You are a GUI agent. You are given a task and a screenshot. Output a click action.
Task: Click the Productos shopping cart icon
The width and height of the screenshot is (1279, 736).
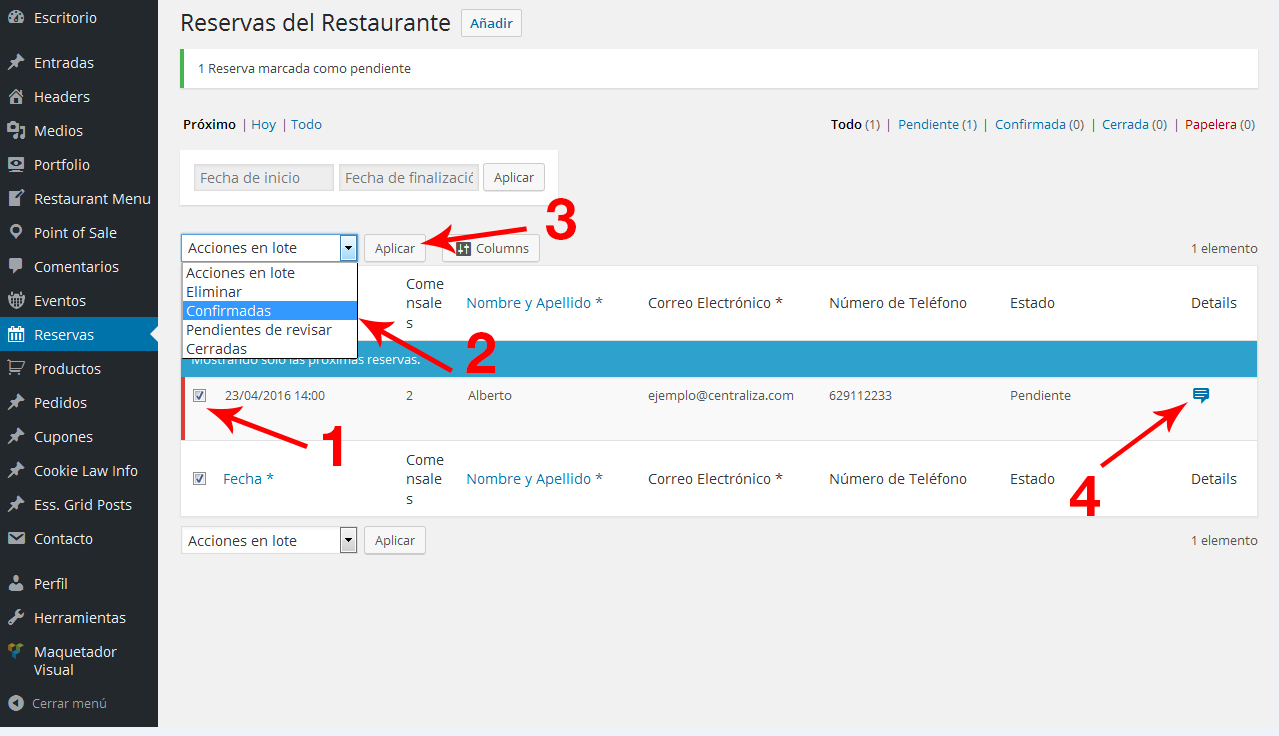(16, 369)
